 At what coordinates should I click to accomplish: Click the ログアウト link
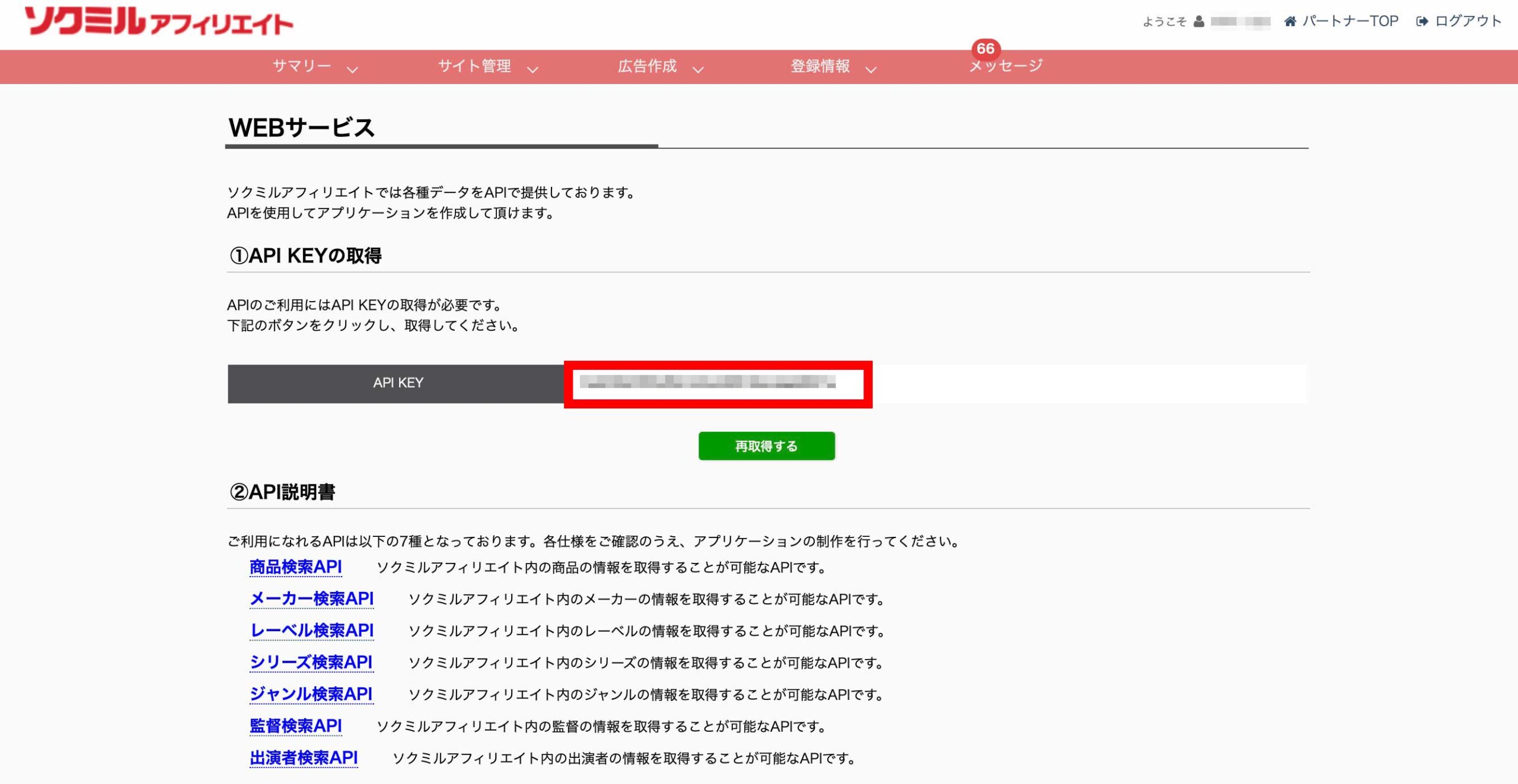point(1468,21)
